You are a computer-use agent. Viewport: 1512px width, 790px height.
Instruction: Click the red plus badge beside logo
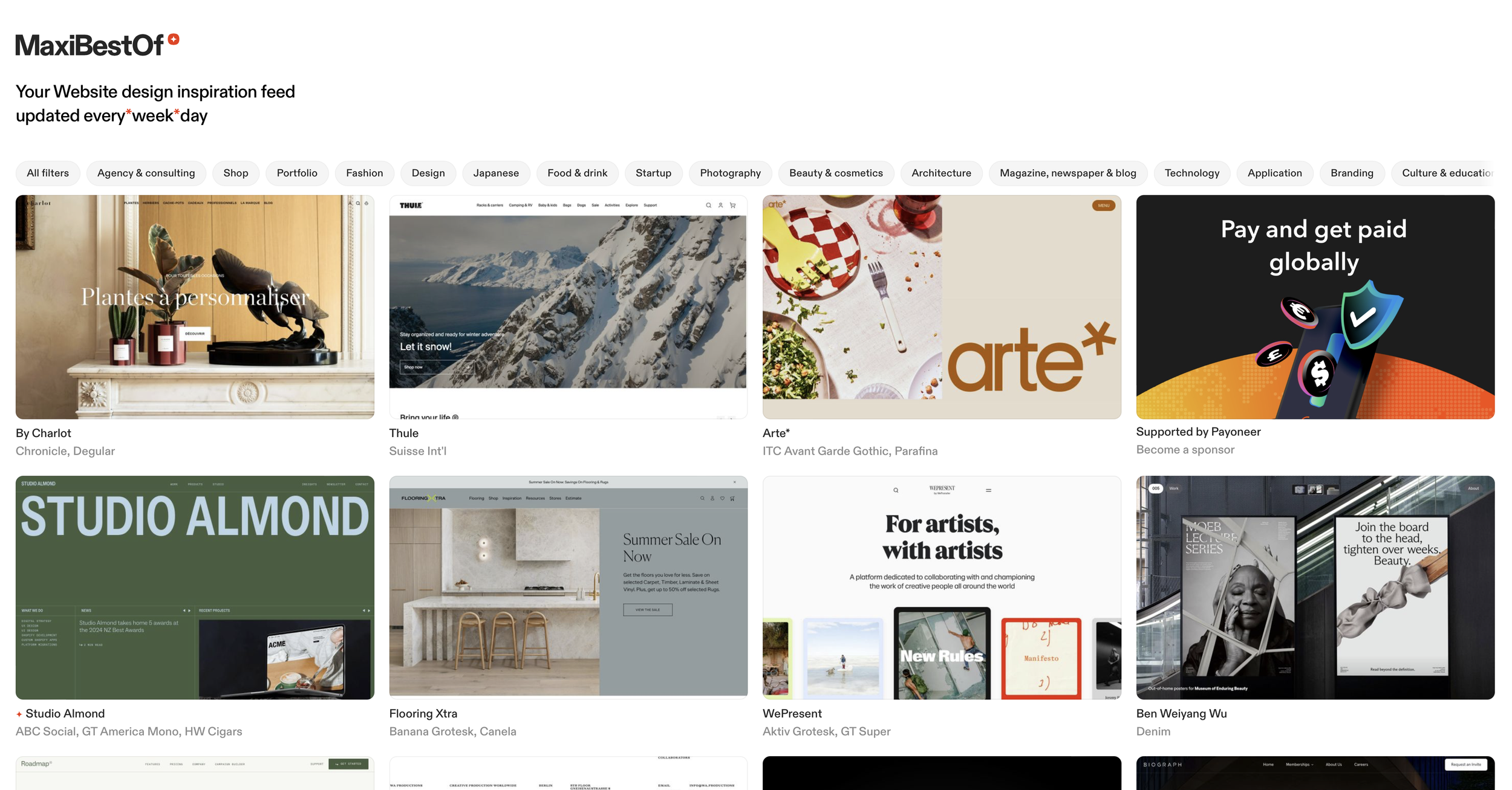tap(174, 39)
